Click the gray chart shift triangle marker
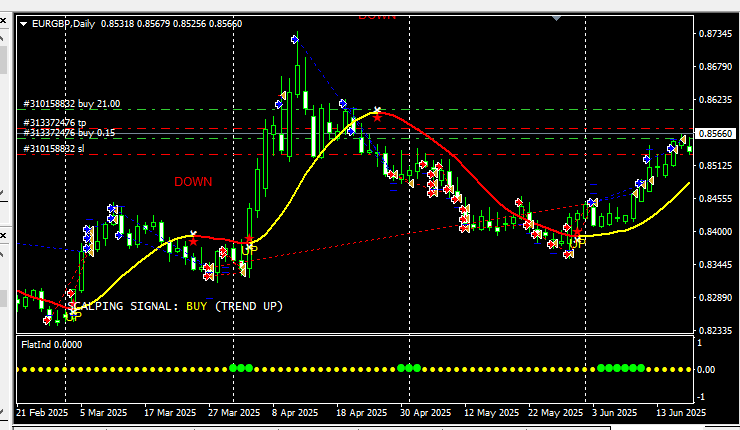Image resolution: width=740 pixels, height=430 pixels. (556, 18)
